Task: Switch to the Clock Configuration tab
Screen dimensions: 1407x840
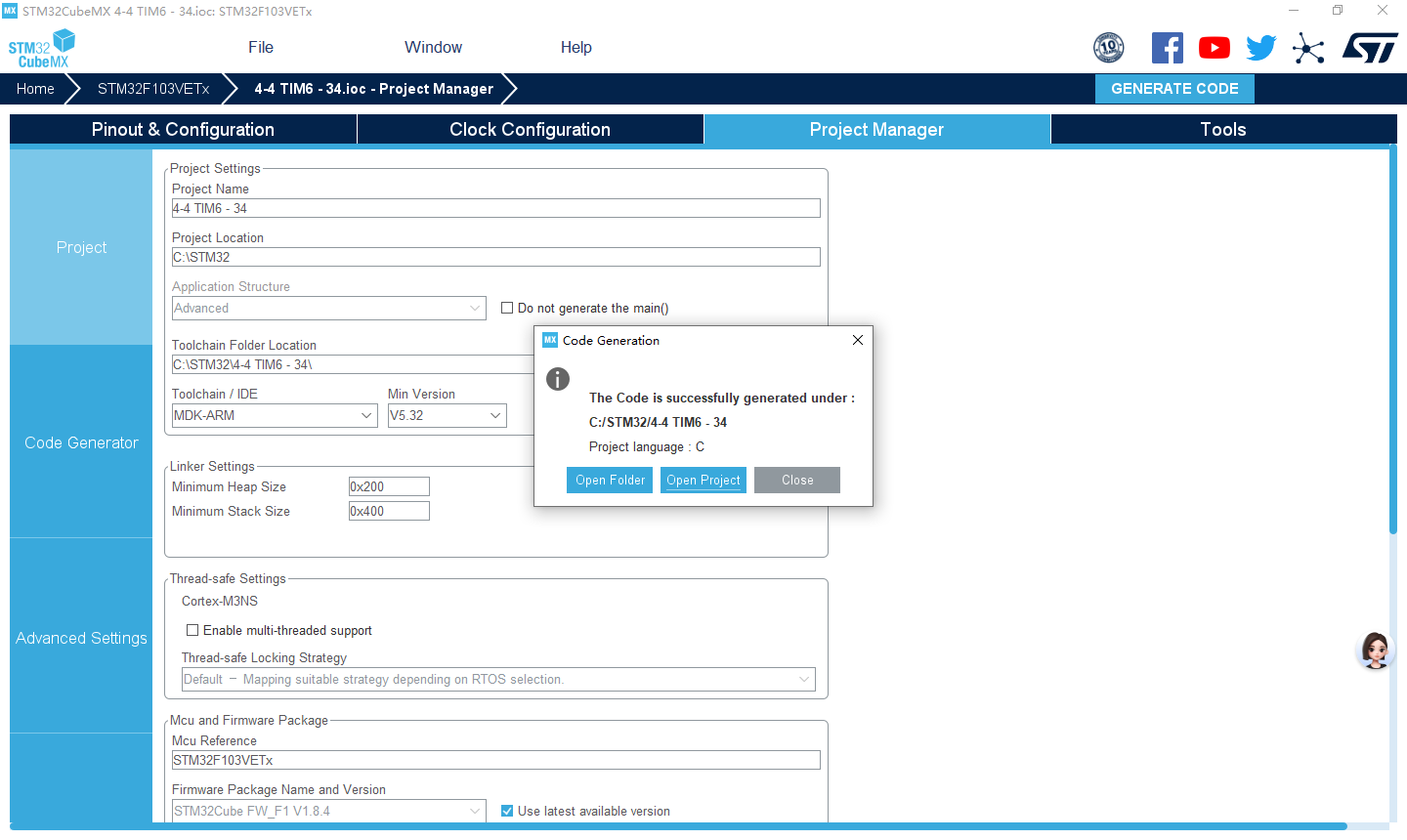Action: [530, 130]
